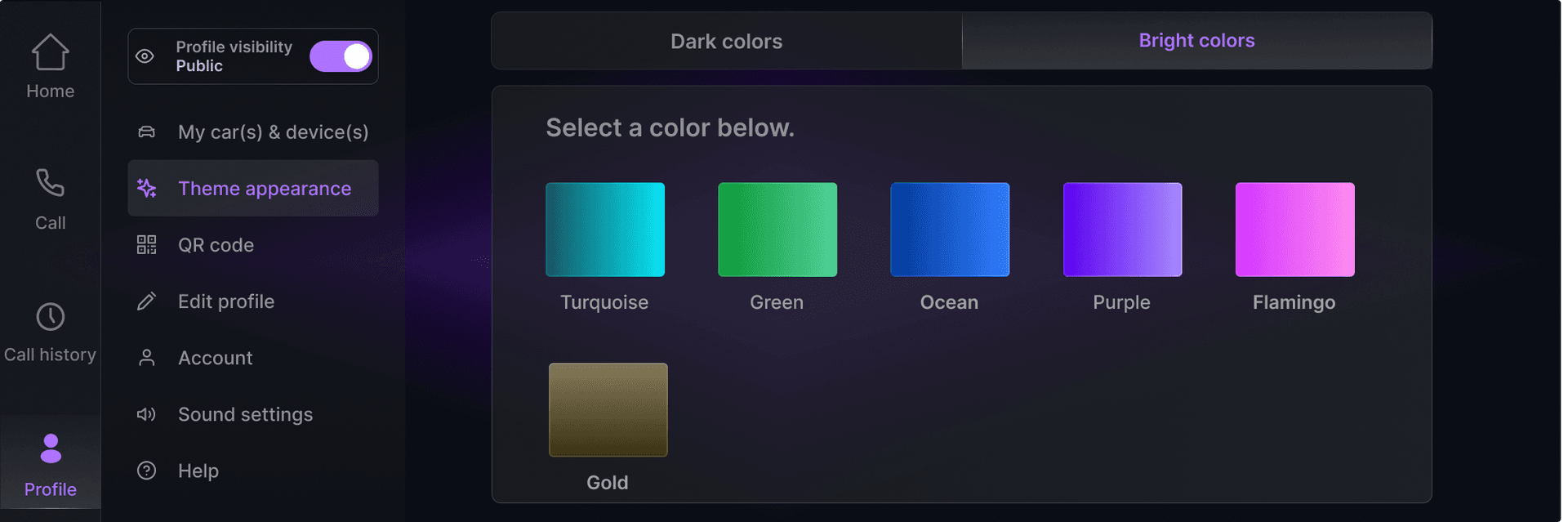
Task: Click the speaker icon for Sound settings
Action: pos(147,414)
